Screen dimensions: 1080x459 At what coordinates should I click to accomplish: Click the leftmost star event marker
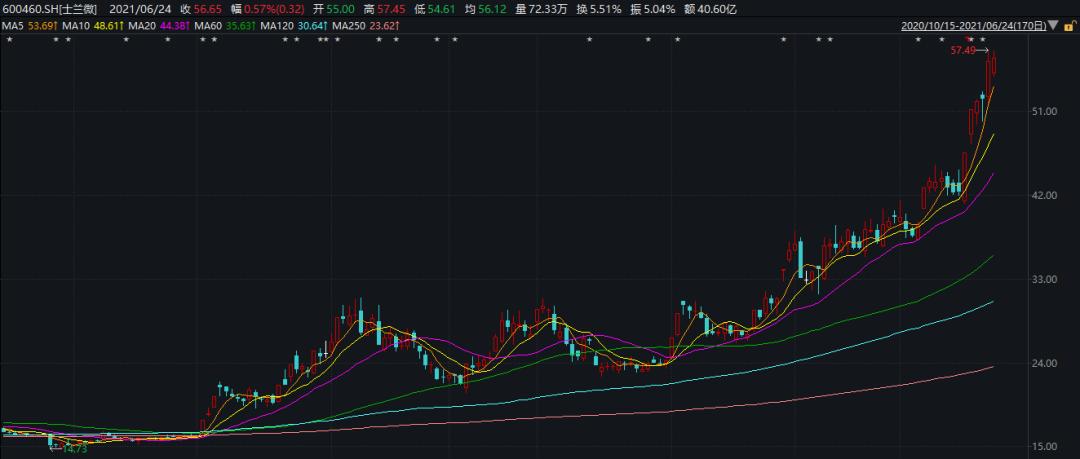[x=10, y=39]
